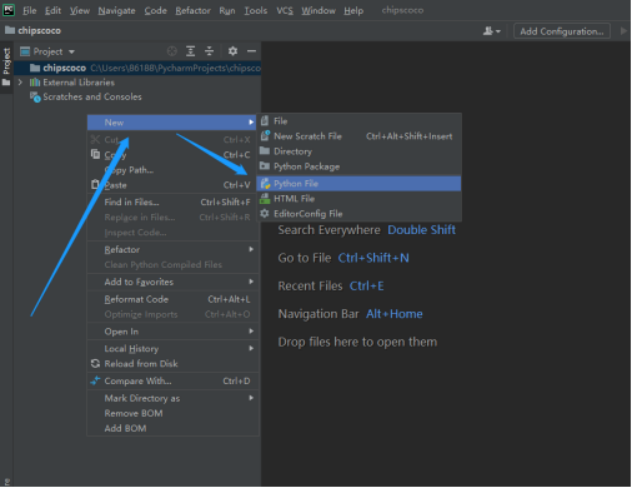This screenshot has width=633, height=488.
Task: Click the Add Configuration button
Action: (x=562, y=31)
